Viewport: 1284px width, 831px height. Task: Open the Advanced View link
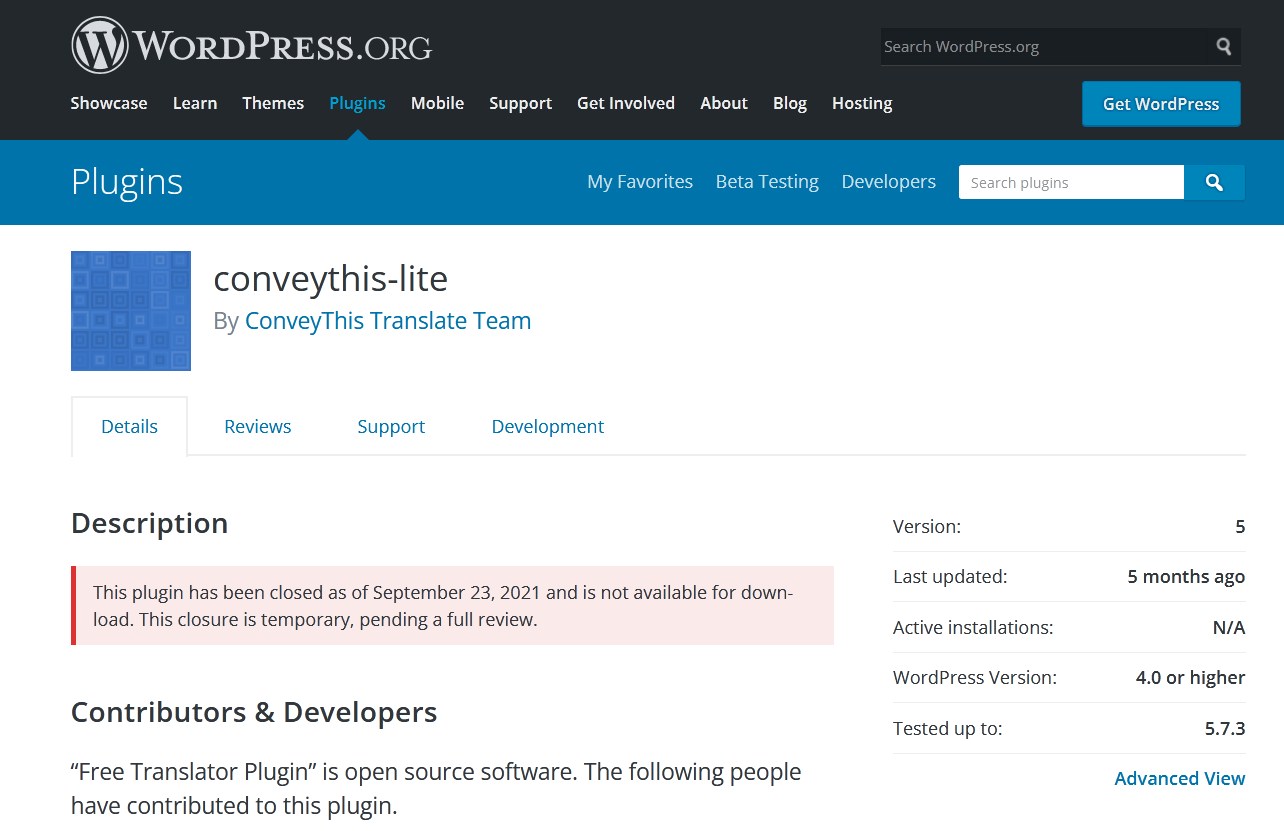click(x=1180, y=778)
